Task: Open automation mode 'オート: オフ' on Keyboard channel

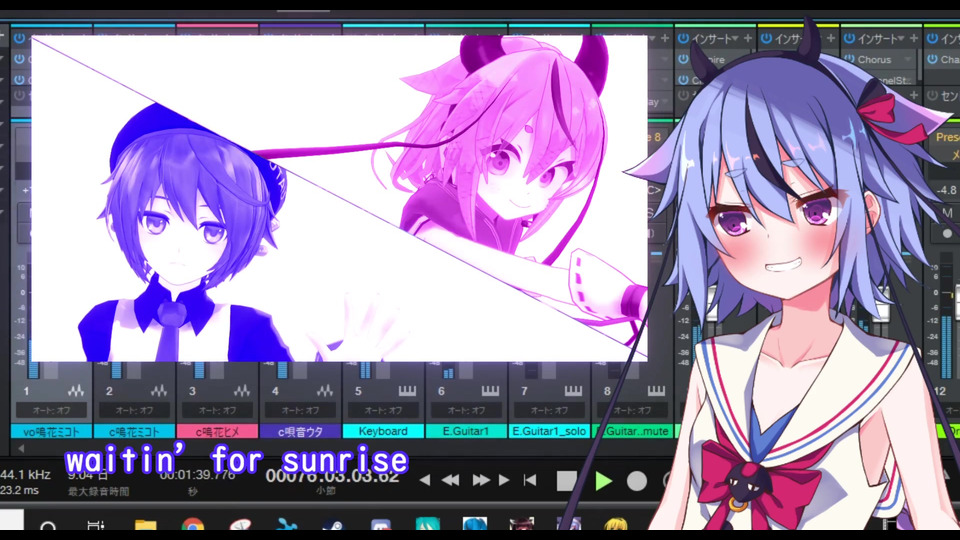Action: 383,410
